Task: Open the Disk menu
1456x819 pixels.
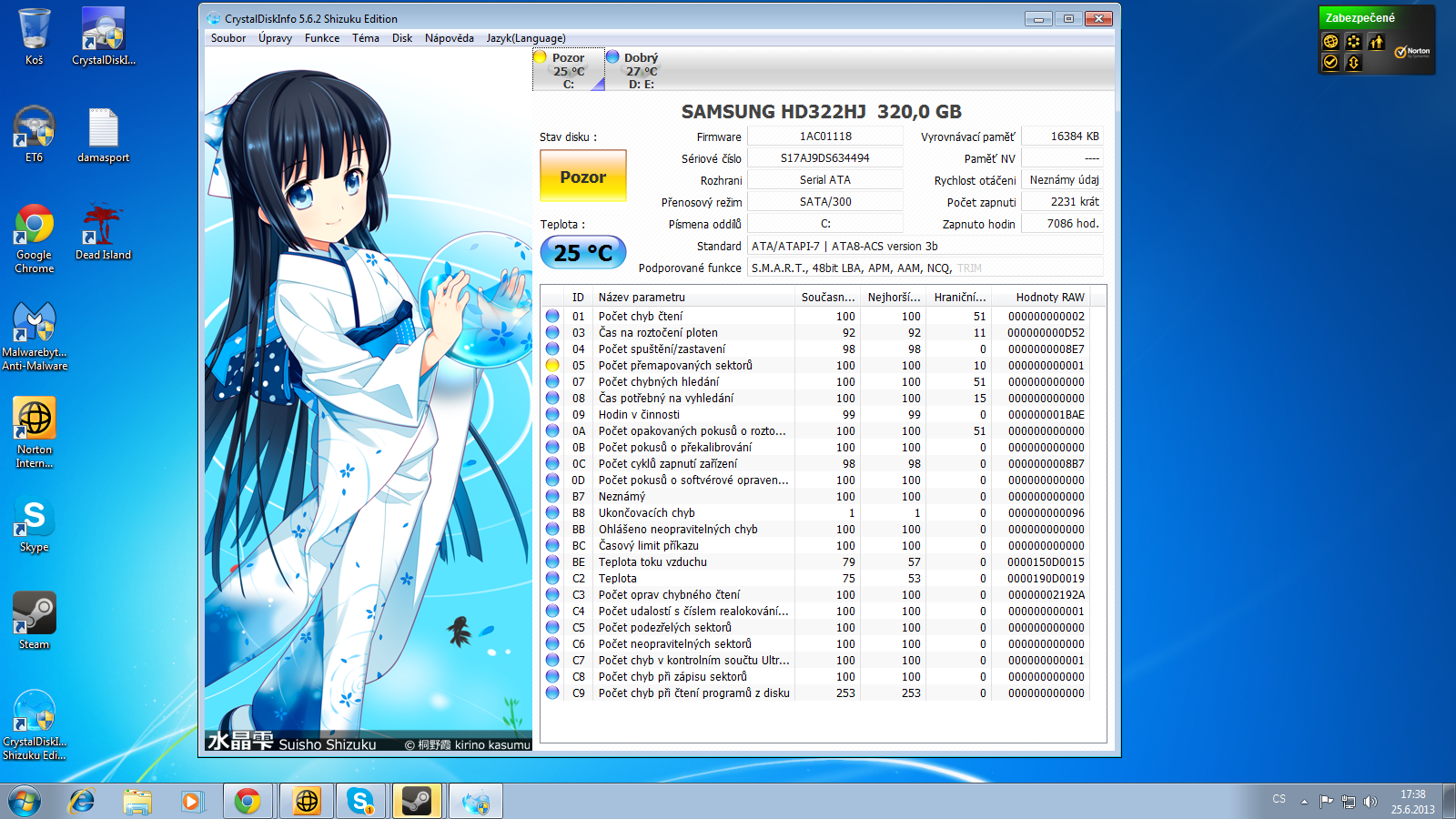Action: [402, 38]
